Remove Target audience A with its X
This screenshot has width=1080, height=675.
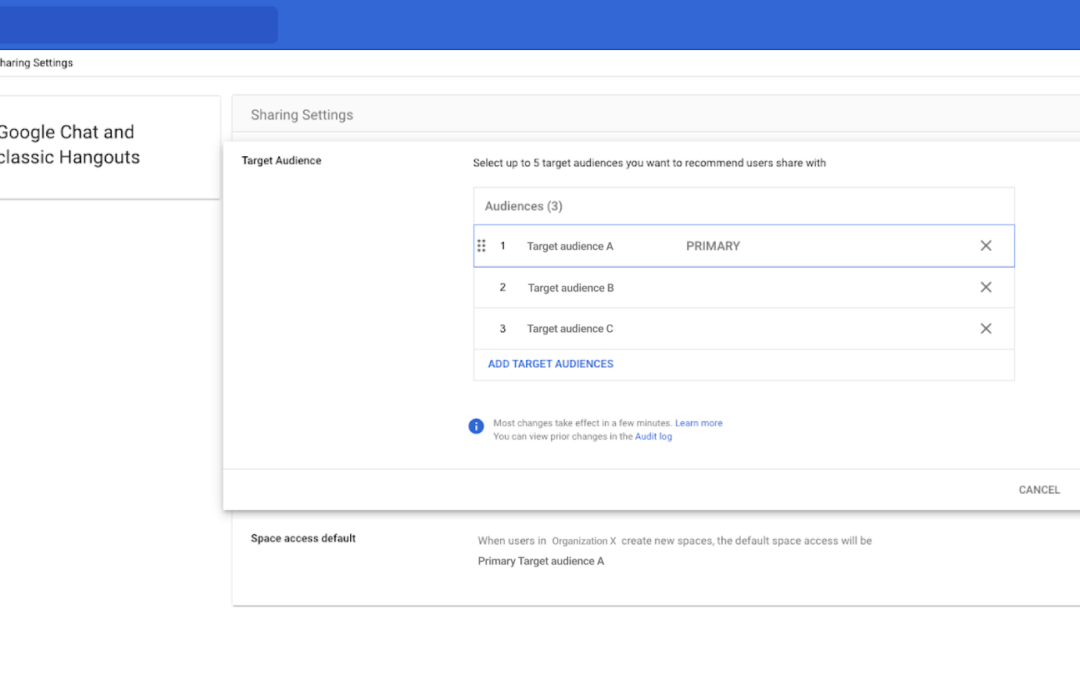[x=986, y=246]
